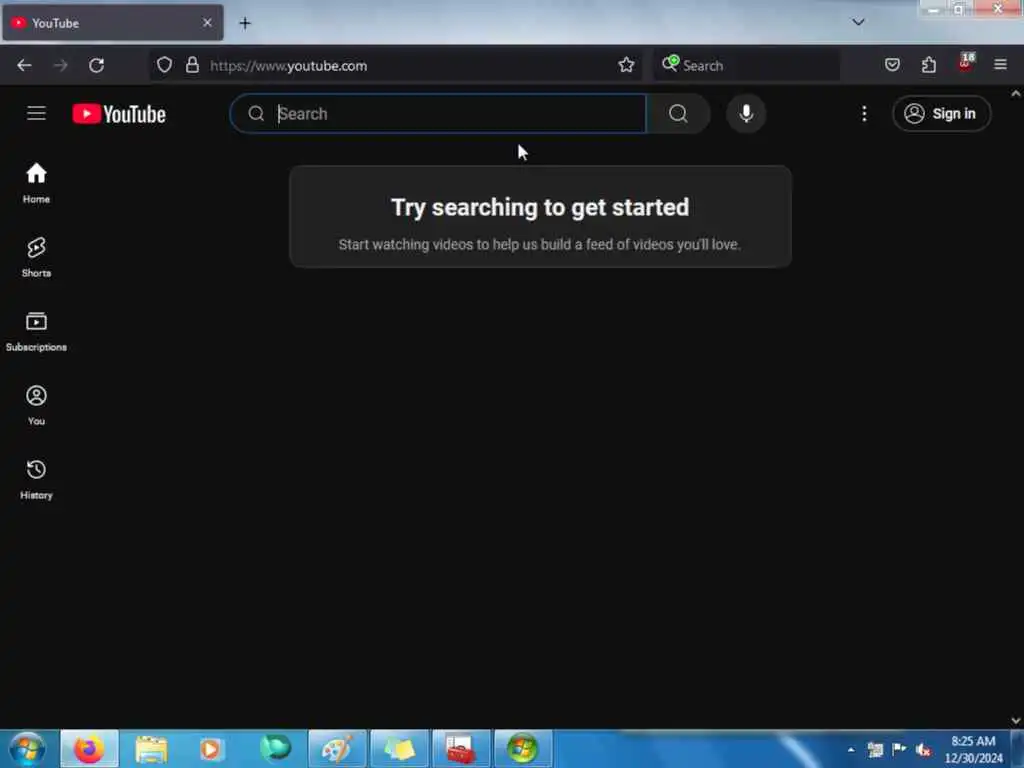Click the Firefox toolbar Search box
The height and width of the screenshot is (768, 1024).
(x=746, y=65)
